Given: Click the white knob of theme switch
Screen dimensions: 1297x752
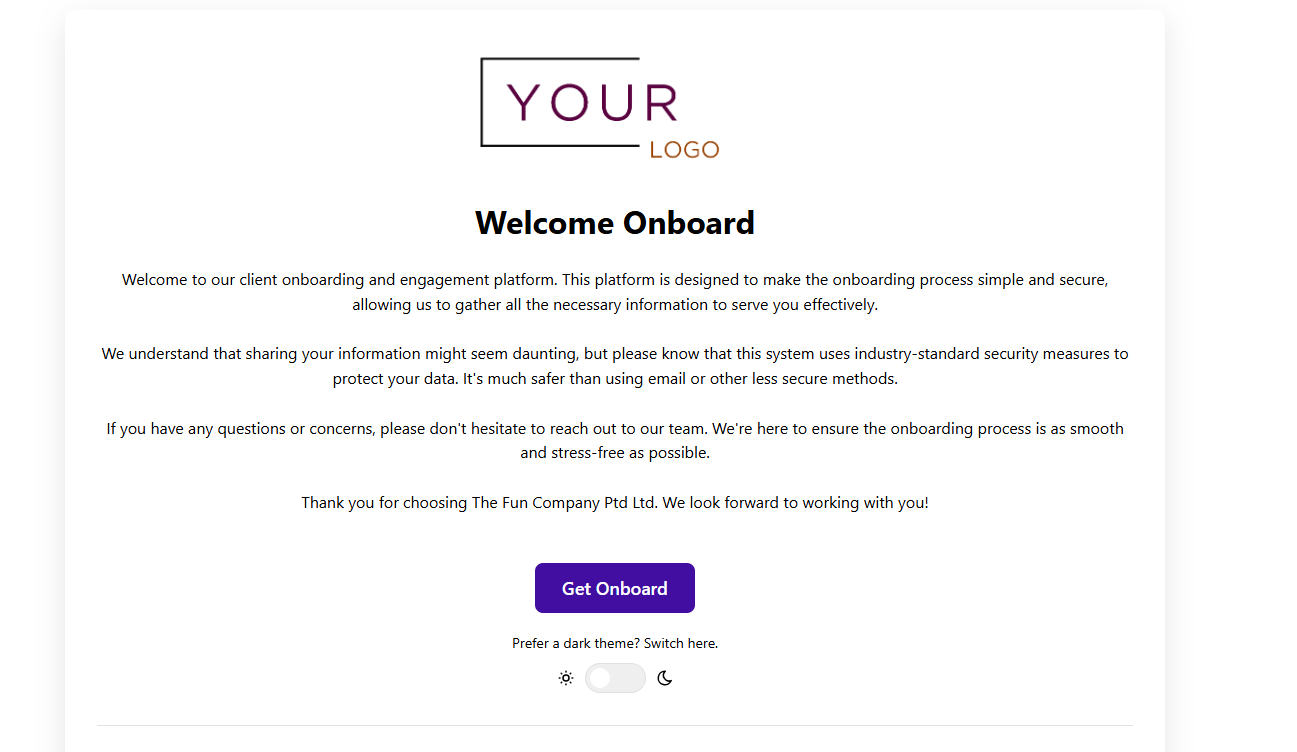Looking at the screenshot, I should coord(600,678).
